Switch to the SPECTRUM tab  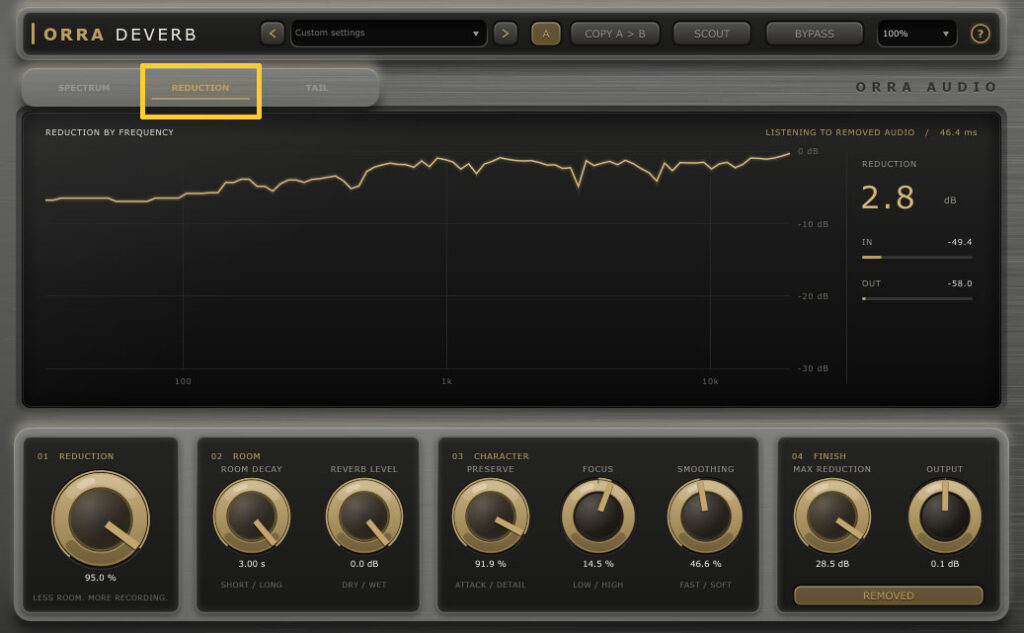84,88
